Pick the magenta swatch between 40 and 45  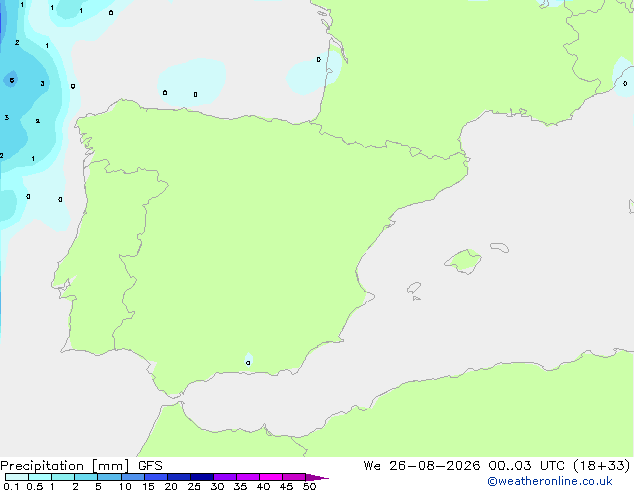(271, 477)
